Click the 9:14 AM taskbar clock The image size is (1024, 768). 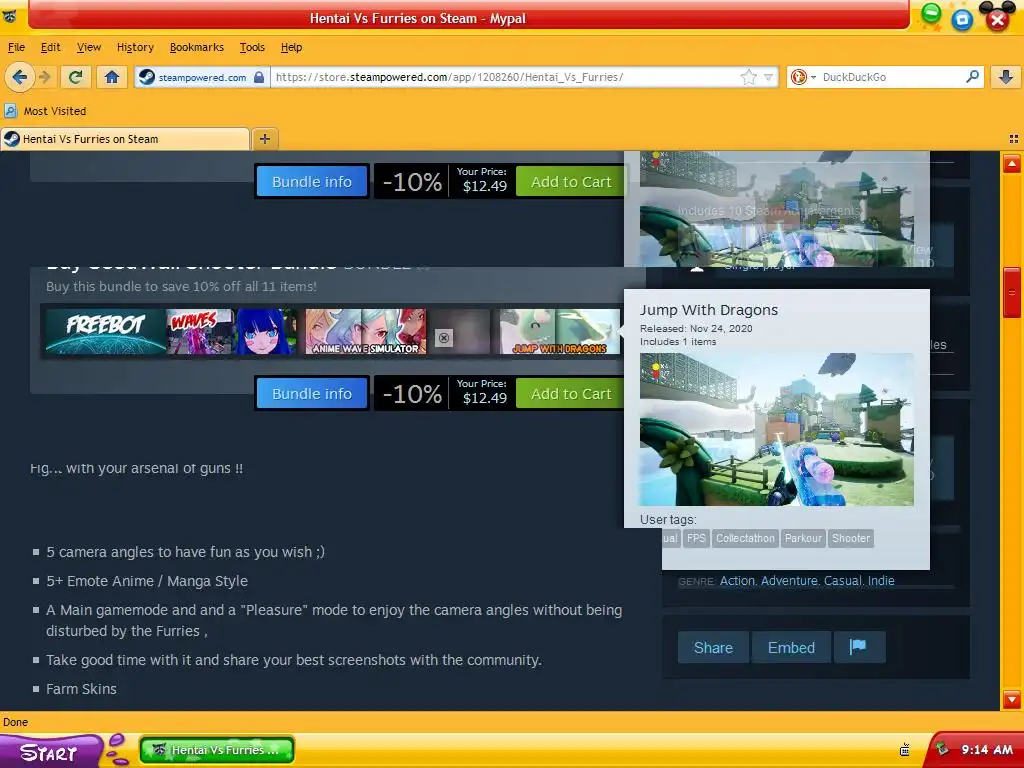(986, 750)
